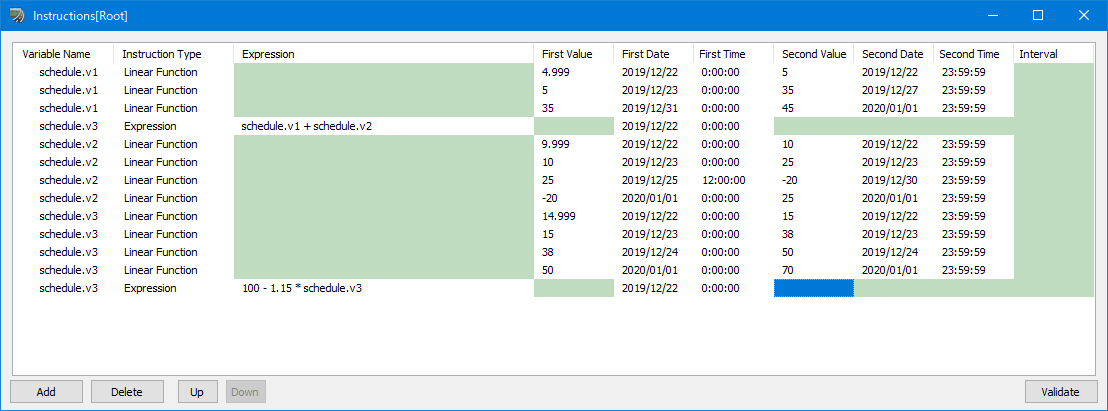The width and height of the screenshot is (1108, 411).
Task: Click the Second Date cell '2019/12/30'
Action: 893,180
